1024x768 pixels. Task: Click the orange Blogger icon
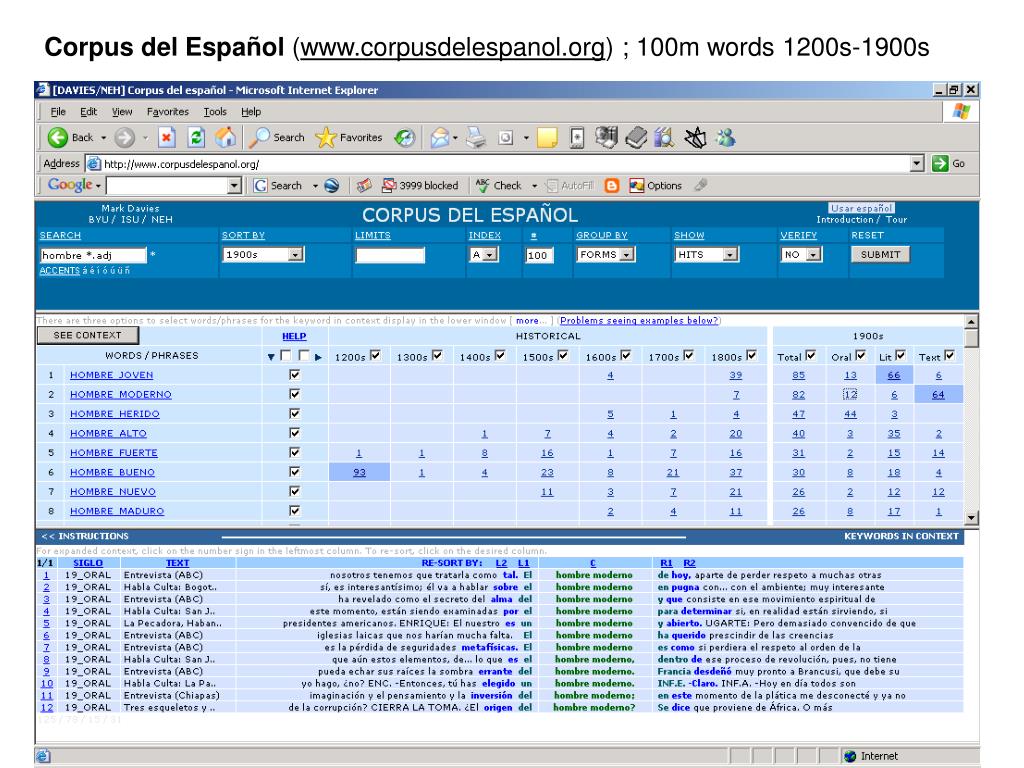pyautogui.click(x=612, y=185)
